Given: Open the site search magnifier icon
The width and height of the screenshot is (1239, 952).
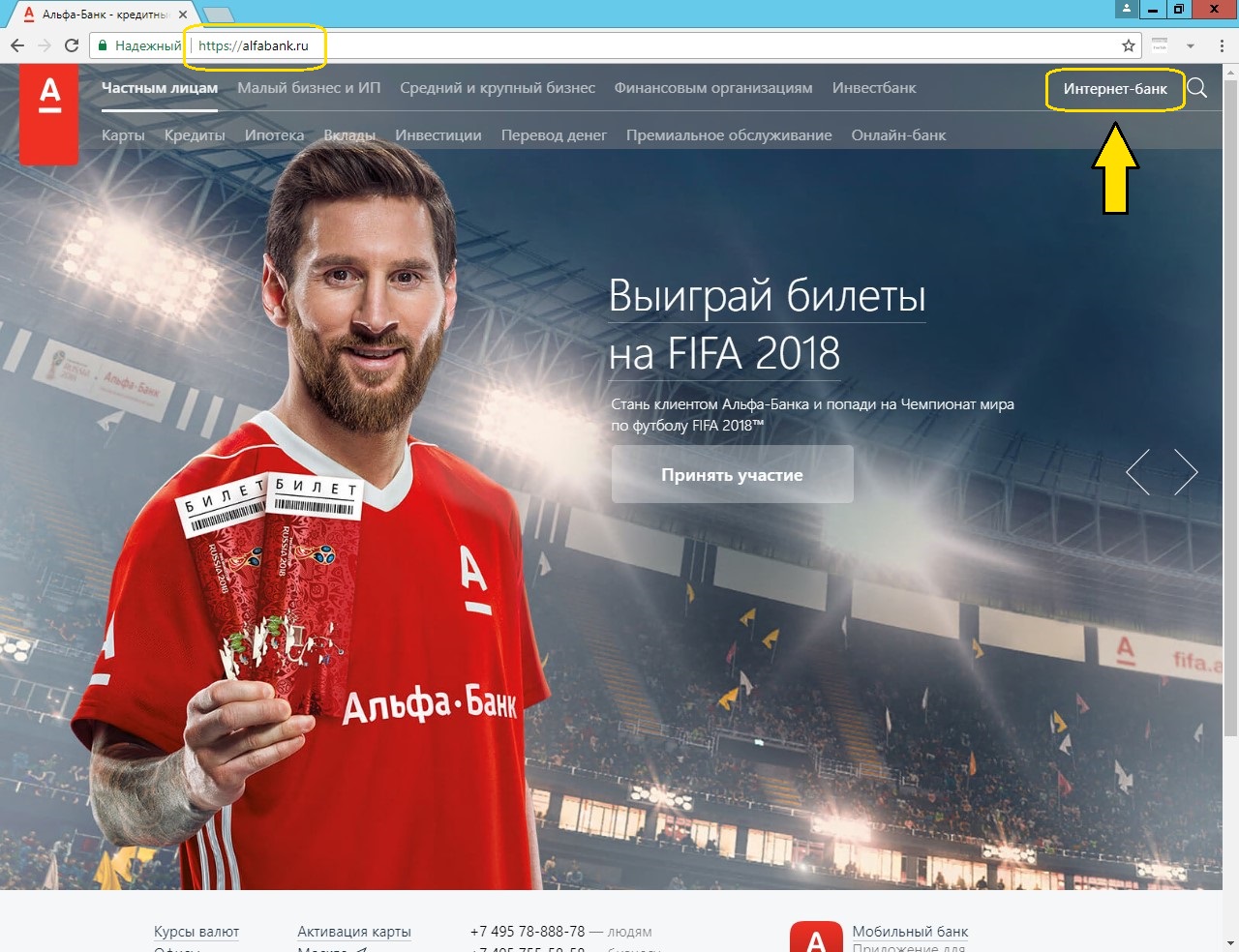Looking at the screenshot, I should point(1197,88).
